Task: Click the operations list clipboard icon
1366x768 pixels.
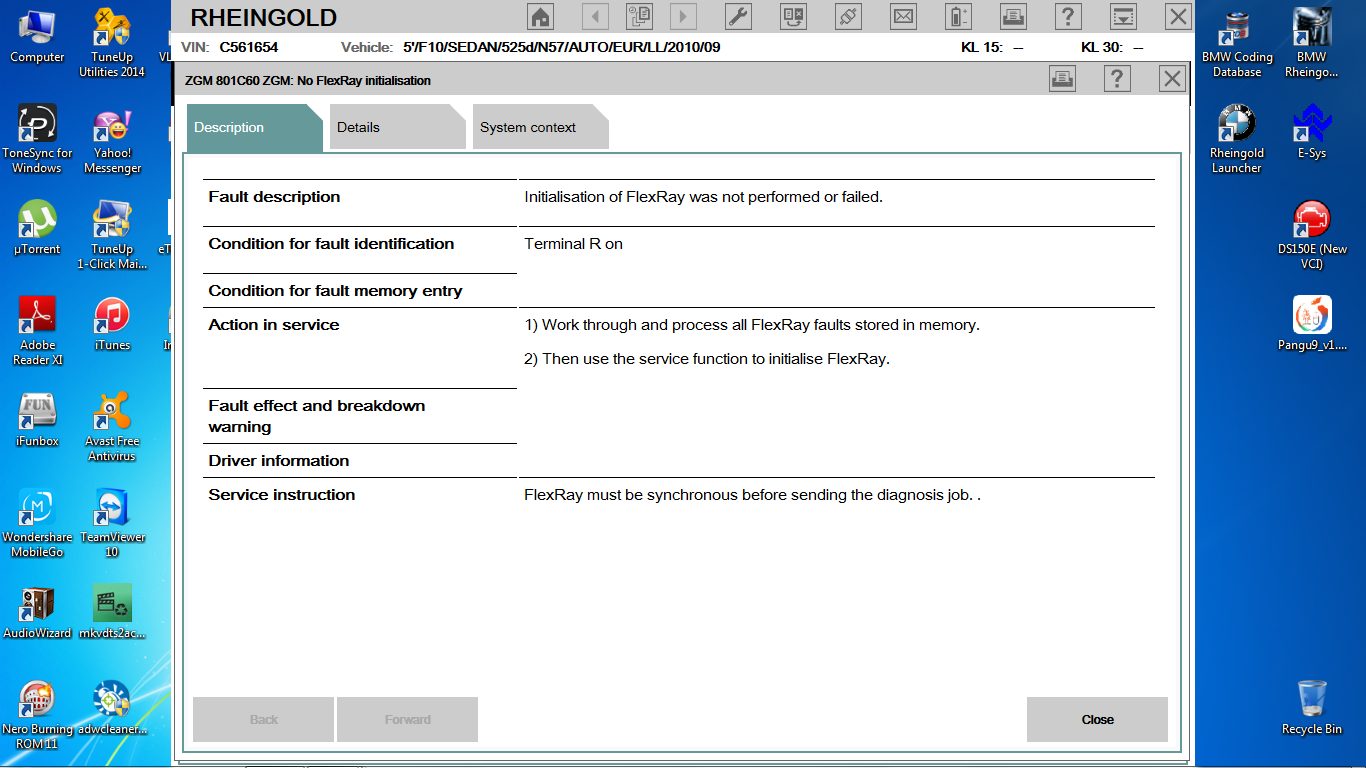Action: tap(639, 16)
